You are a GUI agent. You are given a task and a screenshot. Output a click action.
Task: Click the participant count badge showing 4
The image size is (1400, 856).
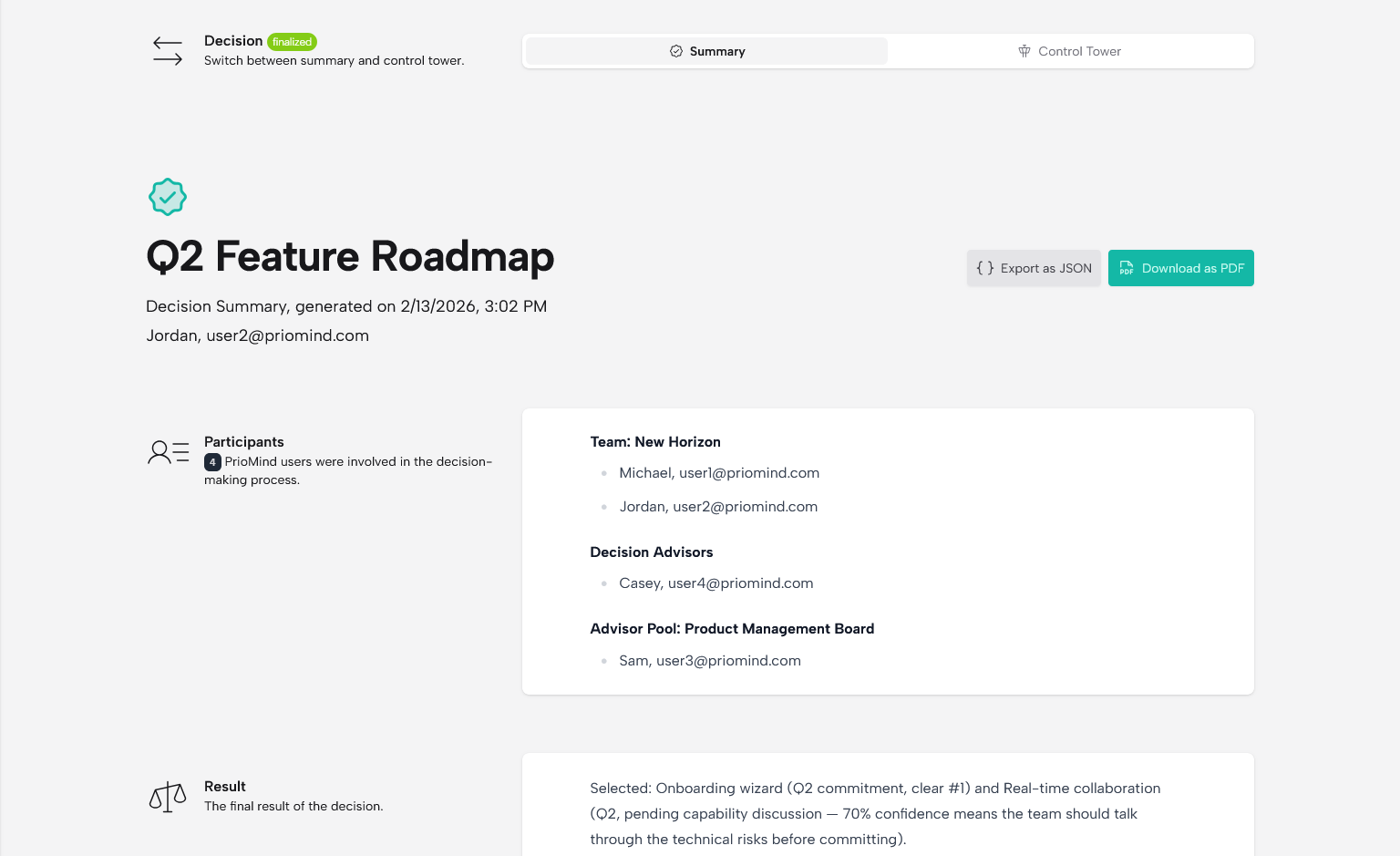(212, 462)
